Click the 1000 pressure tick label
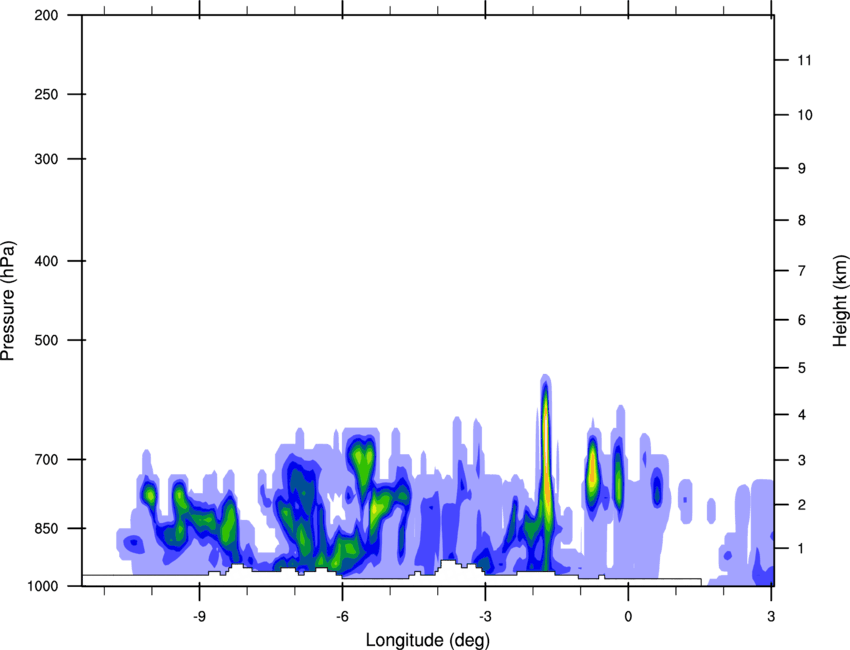Screen dimensions: 850x650 (43, 586)
